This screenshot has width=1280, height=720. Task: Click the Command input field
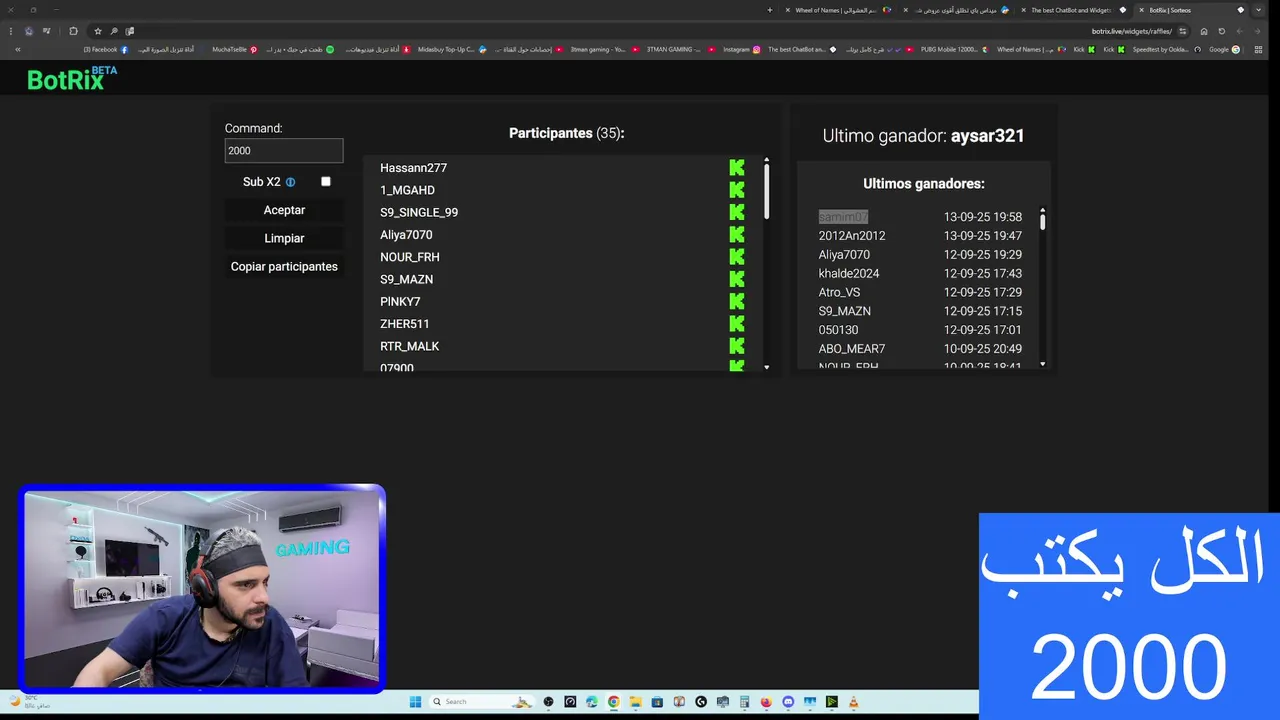point(284,151)
